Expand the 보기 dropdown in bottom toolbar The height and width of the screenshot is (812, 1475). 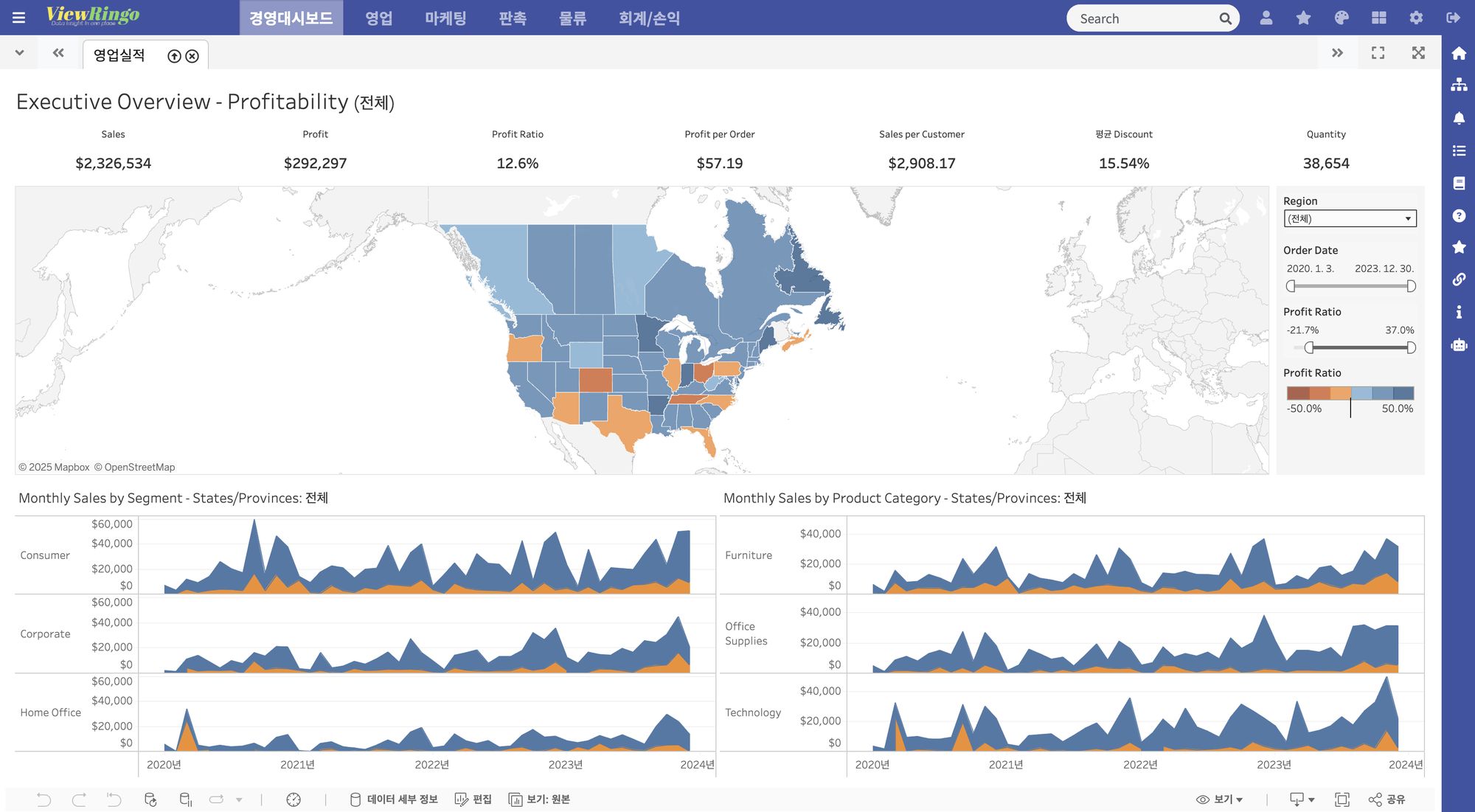point(1220,799)
